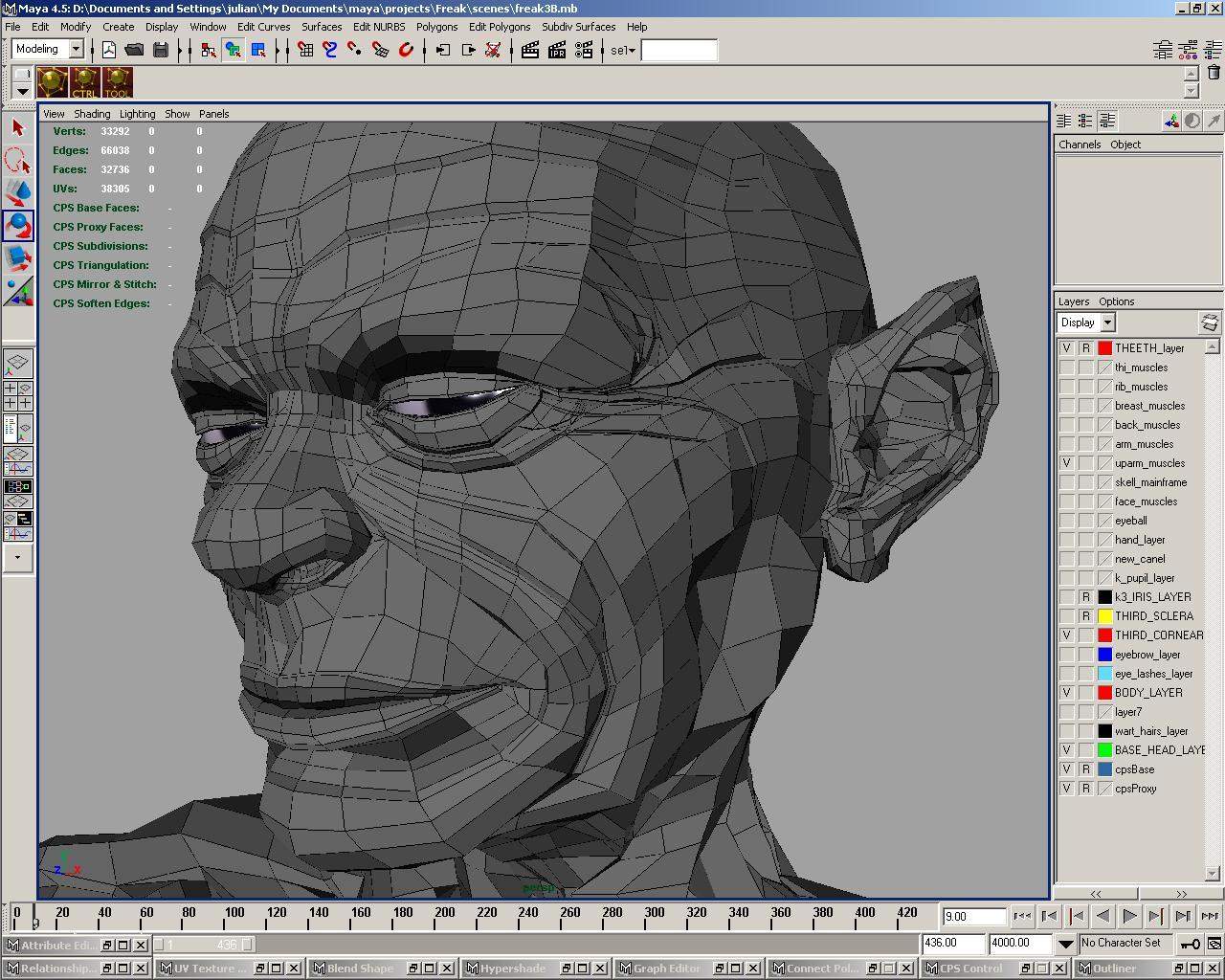The image size is (1225, 980).
Task: Toggle visibility of BODY_LAYER
Action: (1066, 693)
